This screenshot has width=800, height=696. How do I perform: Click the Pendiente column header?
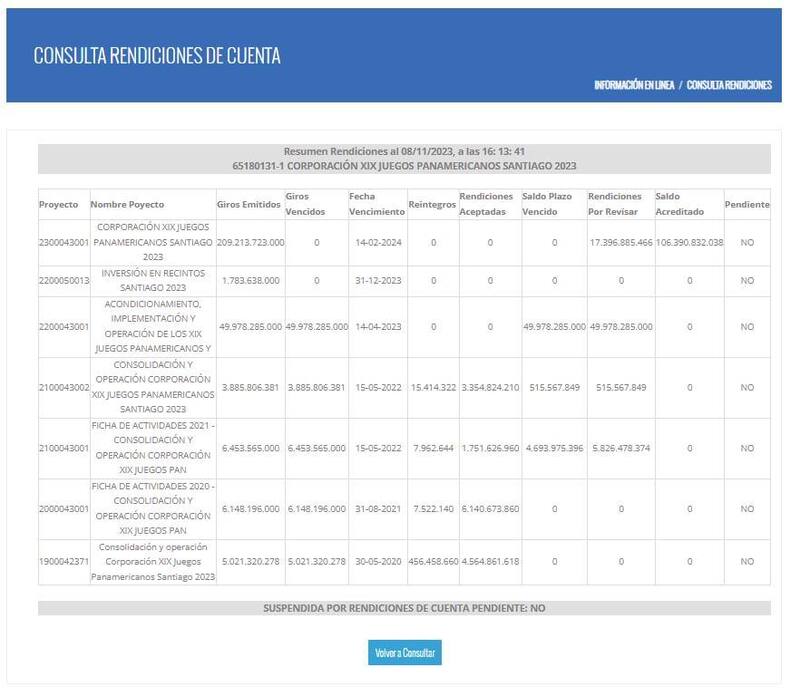click(x=747, y=204)
